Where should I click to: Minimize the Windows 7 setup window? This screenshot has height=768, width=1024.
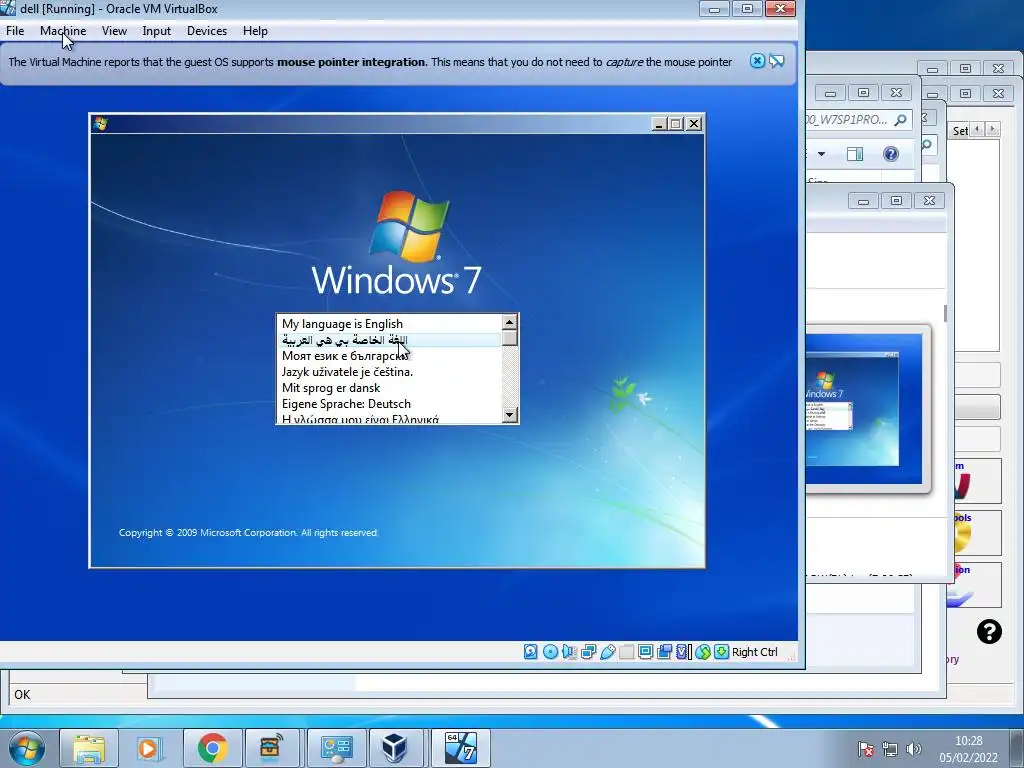pos(660,123)
